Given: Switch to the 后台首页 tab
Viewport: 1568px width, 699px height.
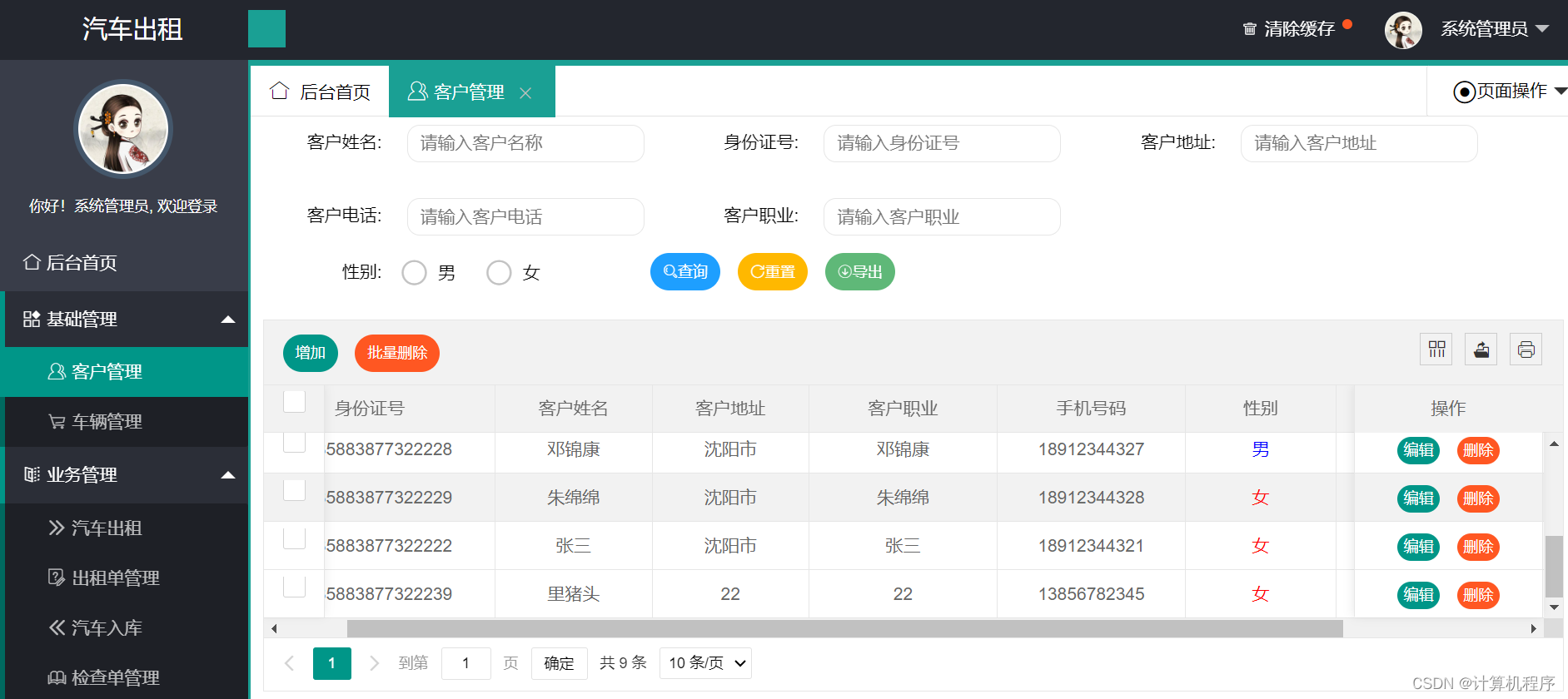Looking at the screenshot, I should (321, 92).
